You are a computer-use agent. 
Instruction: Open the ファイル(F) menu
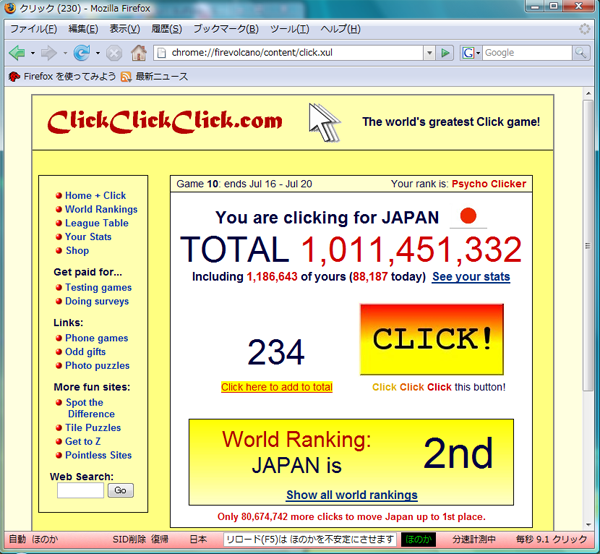pyautogui.click(x=34, y=29)
